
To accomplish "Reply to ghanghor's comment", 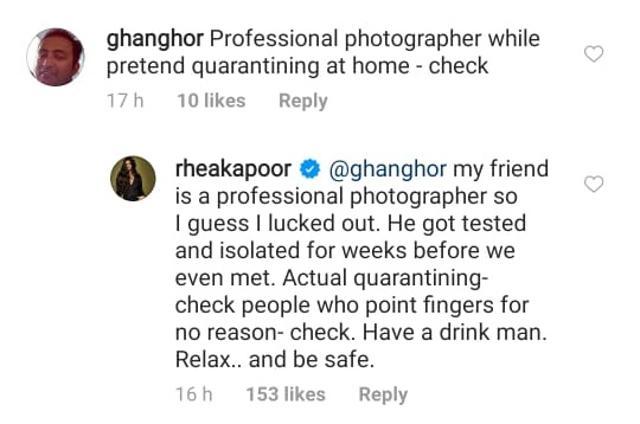I will (x=303, y=101).
